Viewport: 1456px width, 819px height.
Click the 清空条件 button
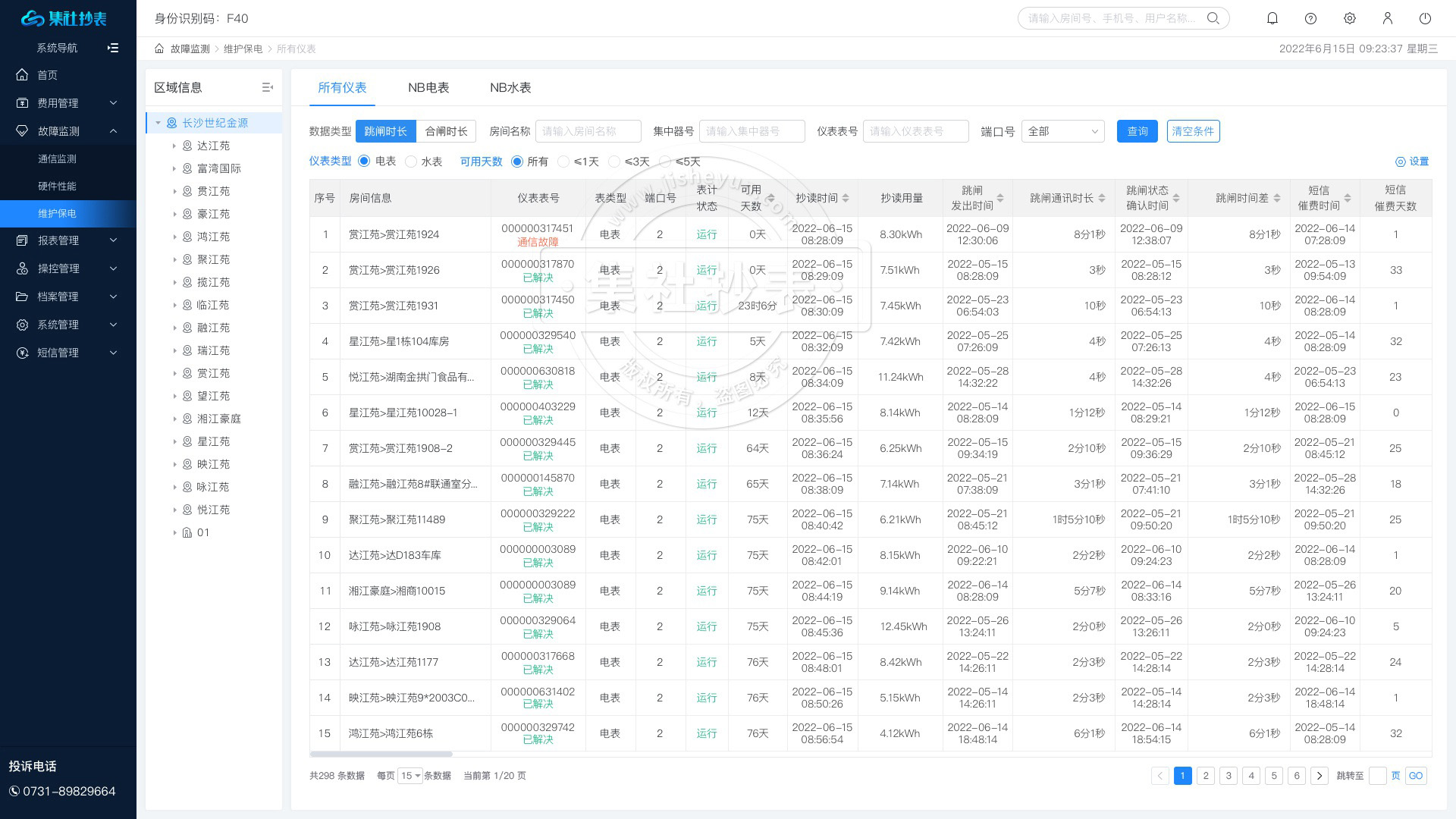(1193, 131)
